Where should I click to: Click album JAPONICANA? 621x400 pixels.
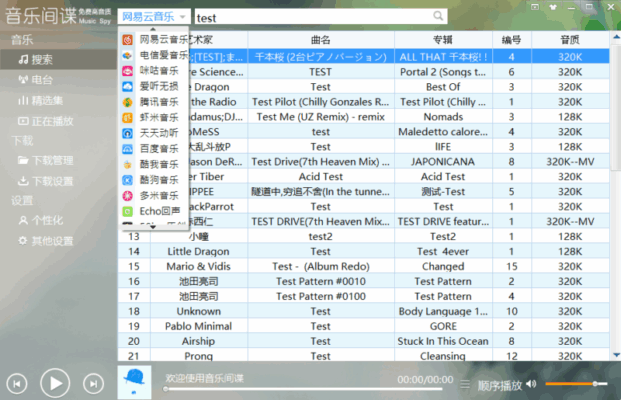tap(443, 162)
